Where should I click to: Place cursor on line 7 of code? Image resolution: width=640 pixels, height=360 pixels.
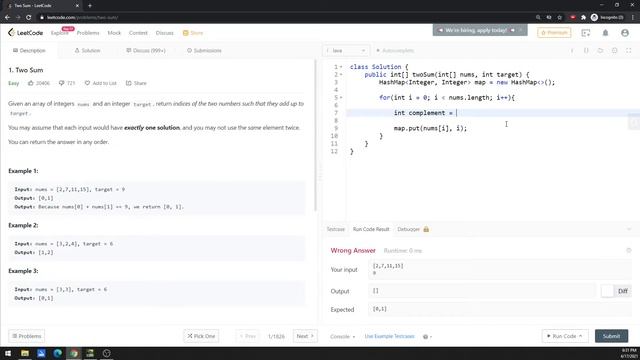[x=492, y=113]
